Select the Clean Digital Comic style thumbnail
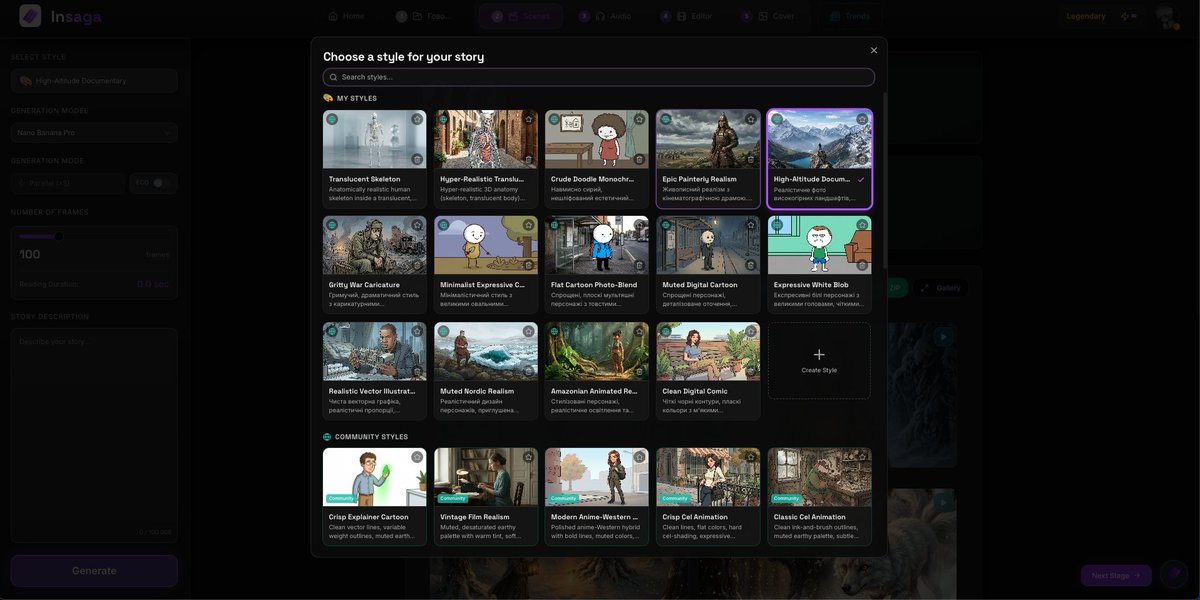The width and height of the screenshot is (1200, 600). click(708, 351)
